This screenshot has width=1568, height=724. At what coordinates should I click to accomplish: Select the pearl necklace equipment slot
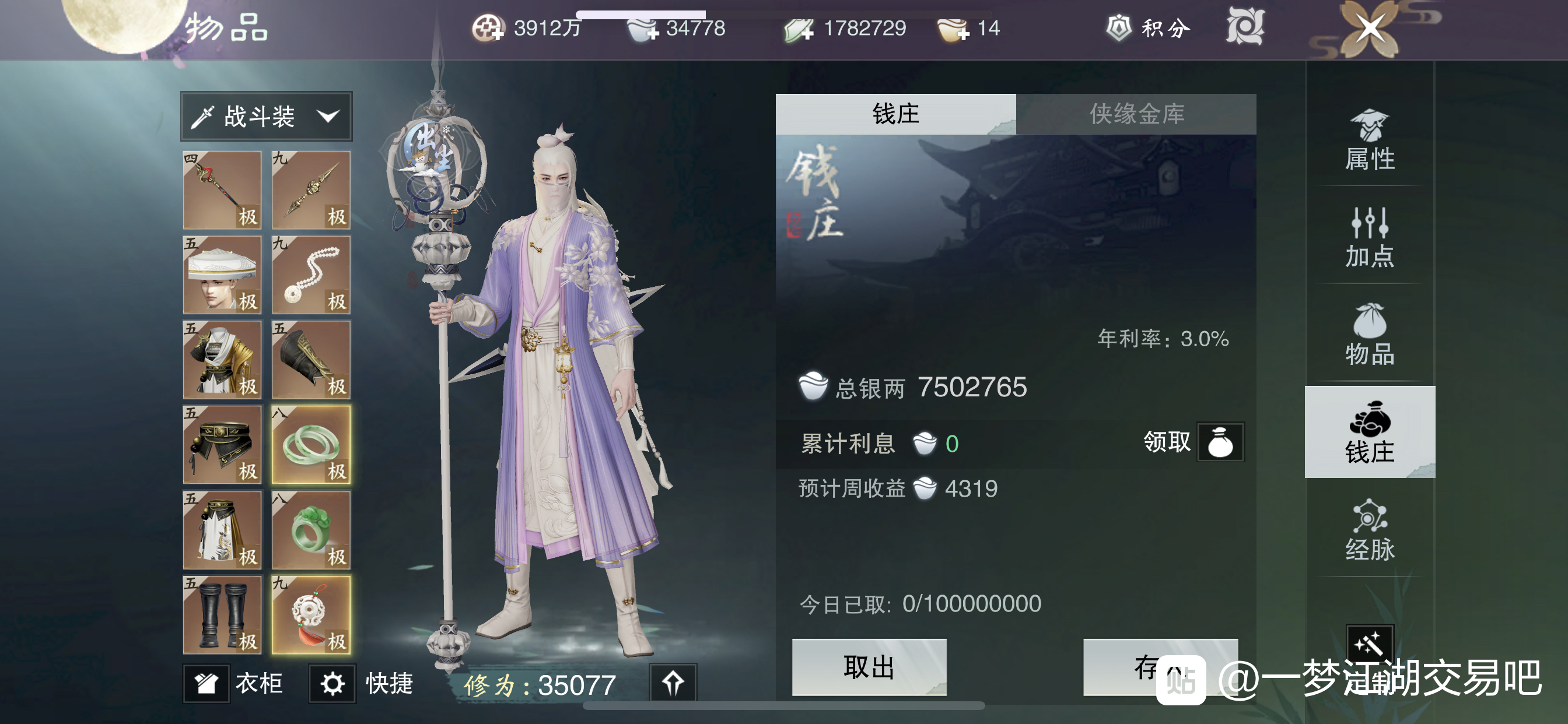(x=311, y=275)
